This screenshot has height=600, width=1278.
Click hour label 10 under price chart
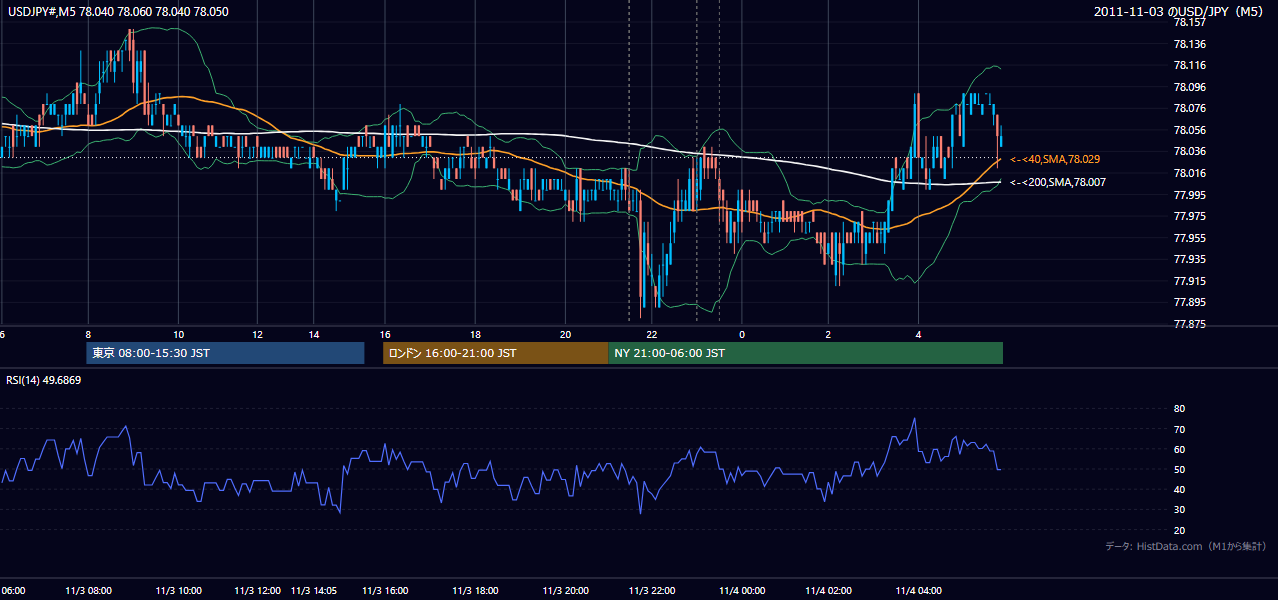click(178, 334)
